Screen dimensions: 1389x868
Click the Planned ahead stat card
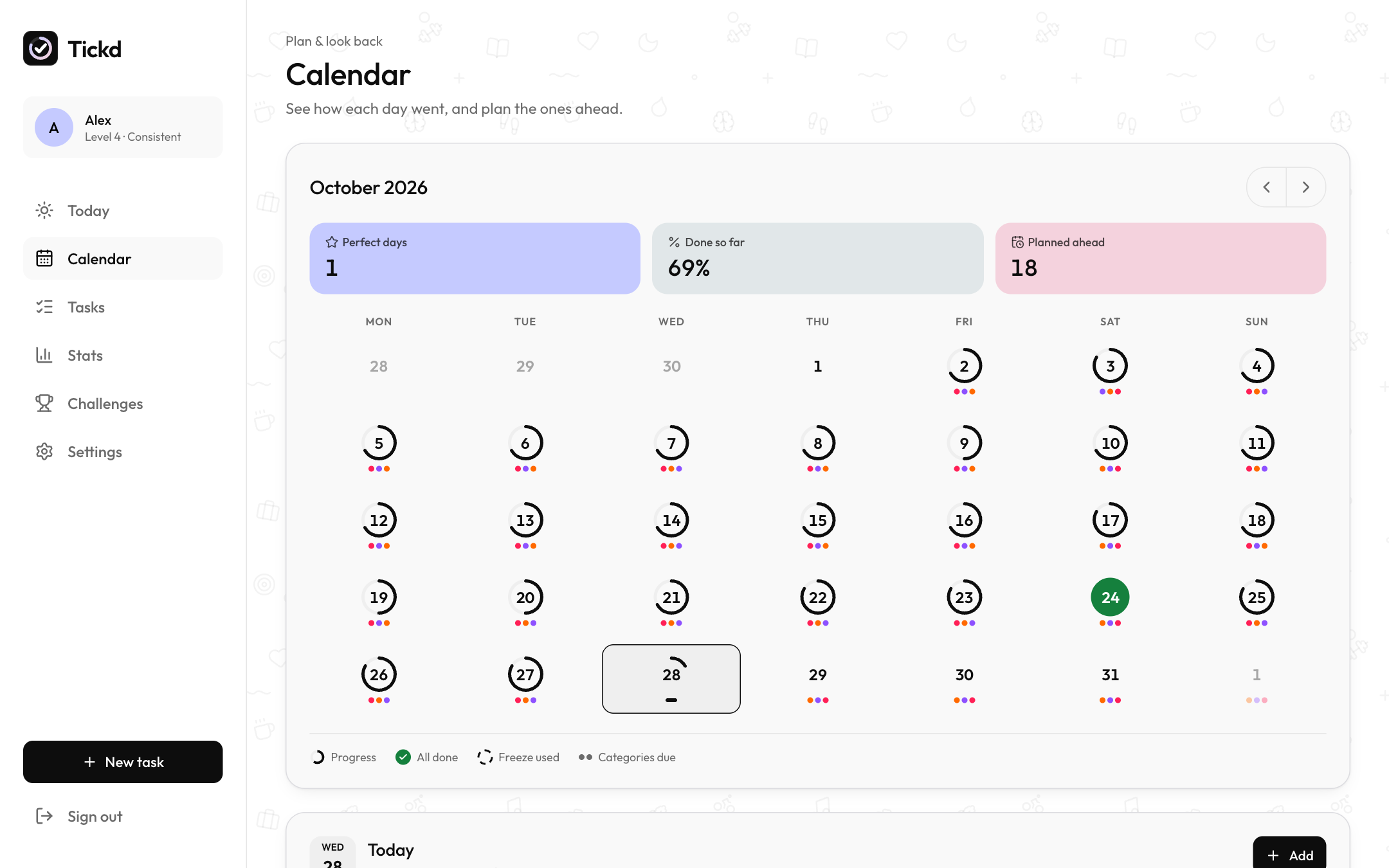[x=1161, y=258]
